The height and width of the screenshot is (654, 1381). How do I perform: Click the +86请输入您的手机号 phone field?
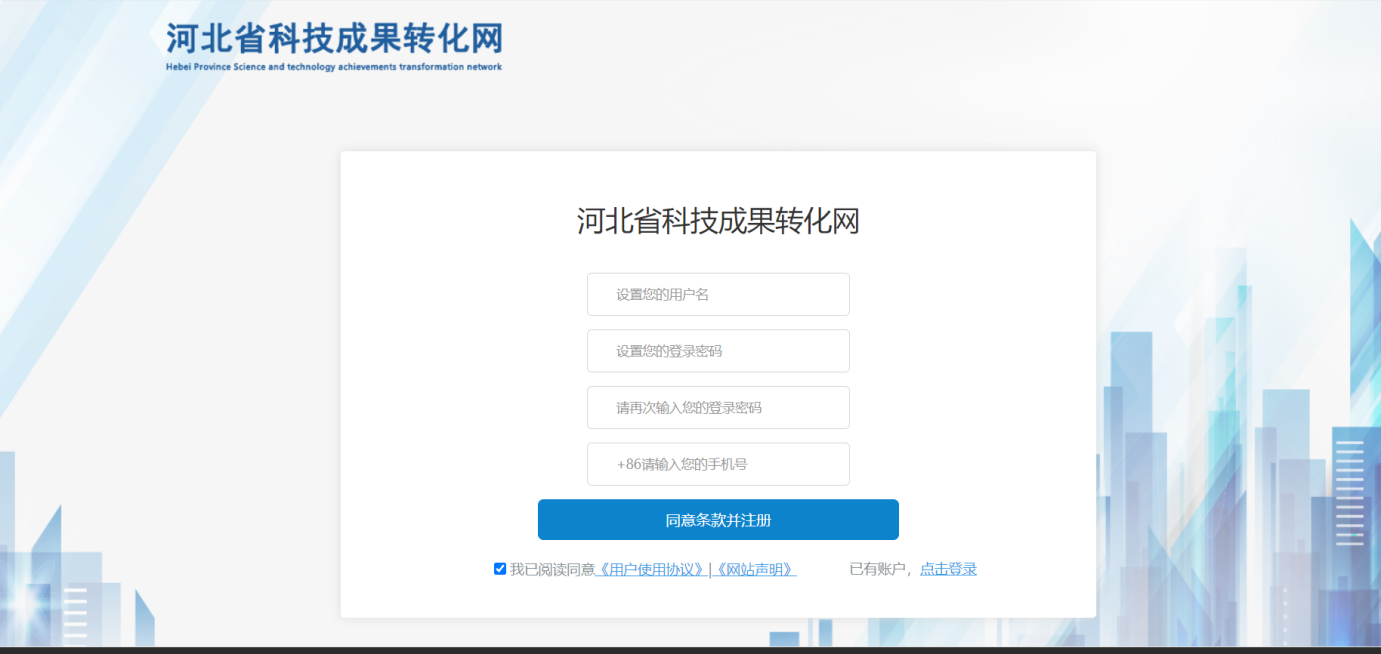718,464
